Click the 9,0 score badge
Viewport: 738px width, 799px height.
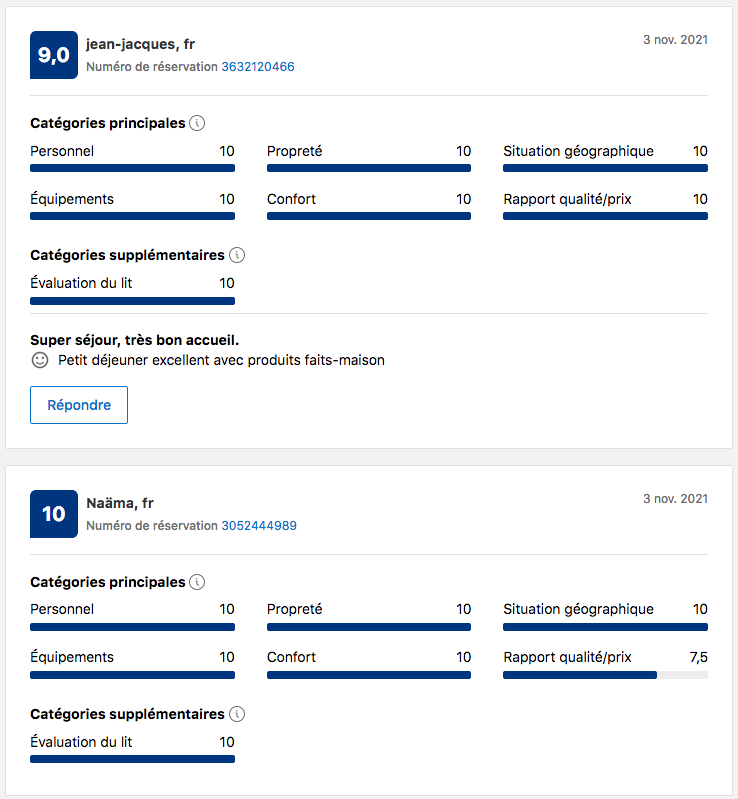tap(54, 55)
